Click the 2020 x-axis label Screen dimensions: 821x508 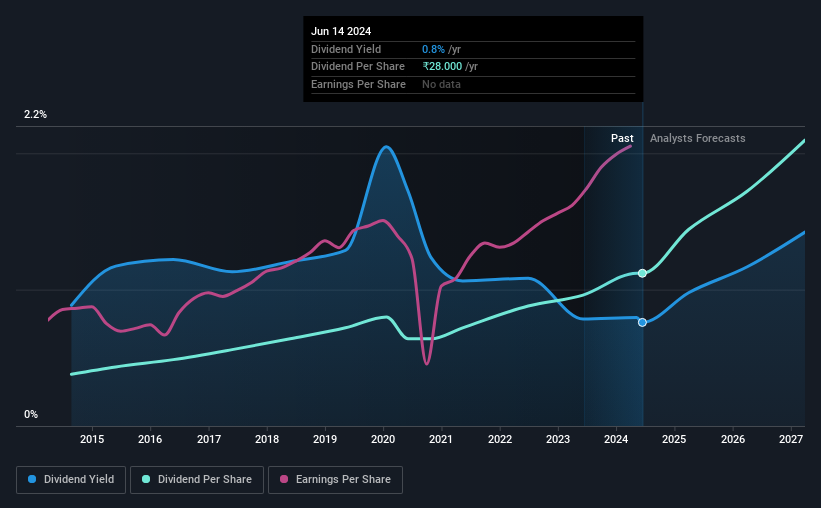point(383,439)
